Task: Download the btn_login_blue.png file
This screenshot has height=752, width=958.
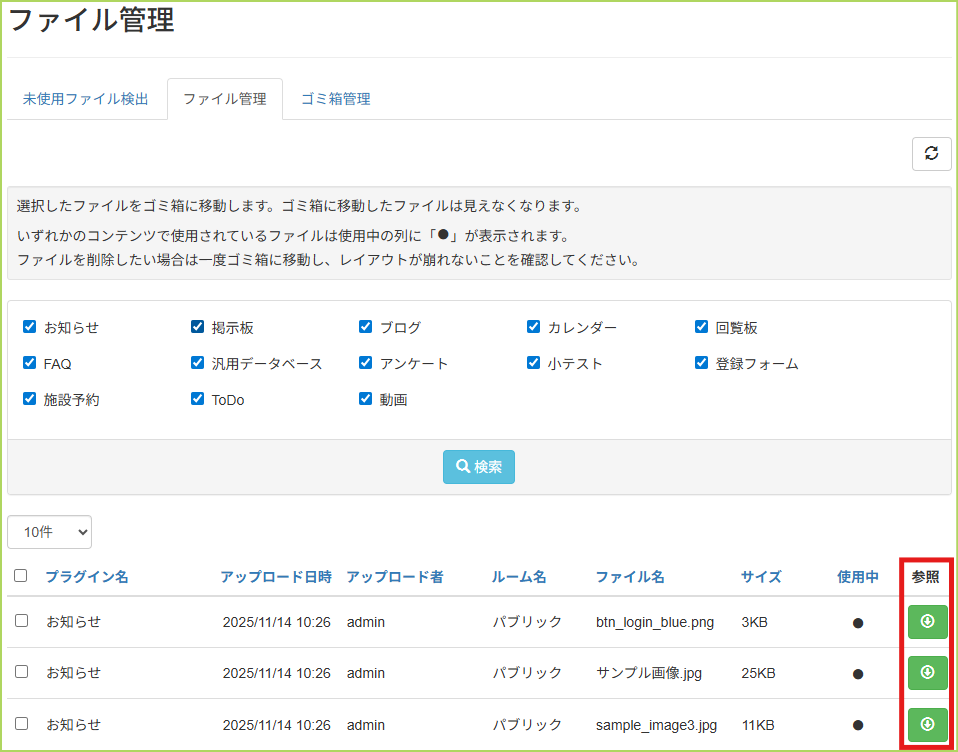Action: tap(927, 622)
